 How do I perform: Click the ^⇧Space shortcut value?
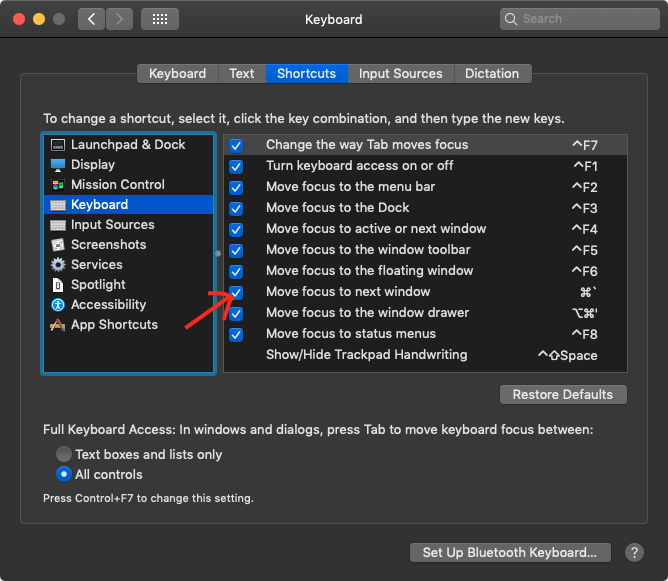[x=567, y=355]
